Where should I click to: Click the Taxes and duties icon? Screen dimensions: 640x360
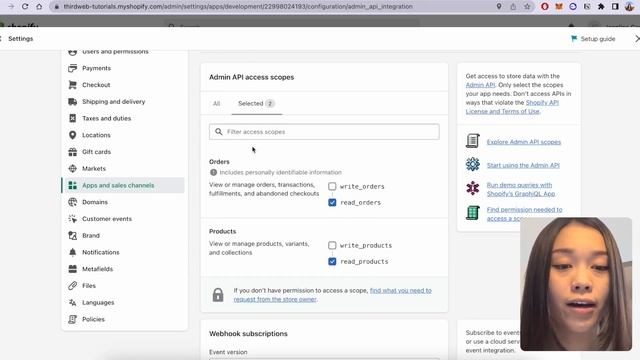point(73,118)
